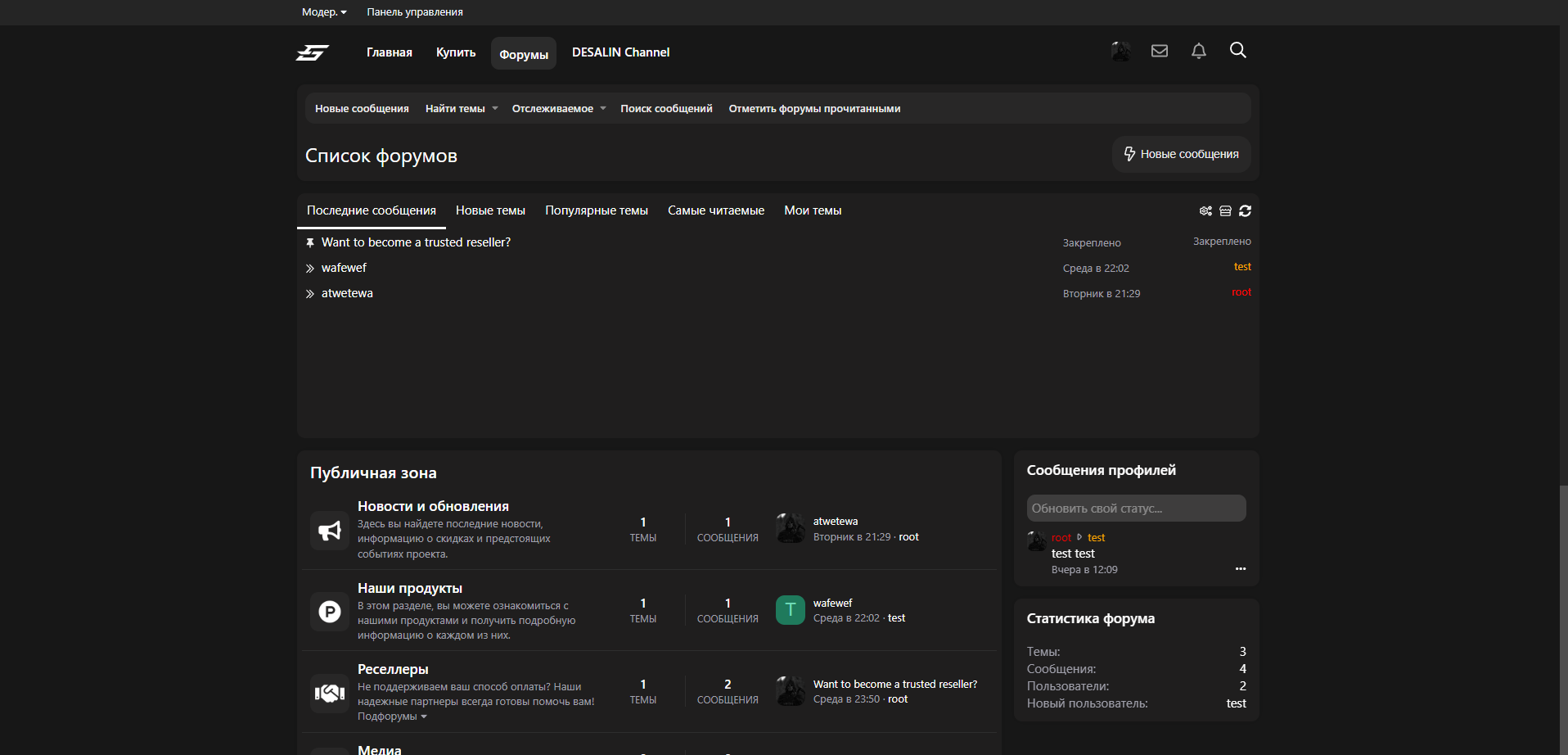Screen dimensions: 1568x755
Task: Open widget settings gears icon
Action: 1205,211
